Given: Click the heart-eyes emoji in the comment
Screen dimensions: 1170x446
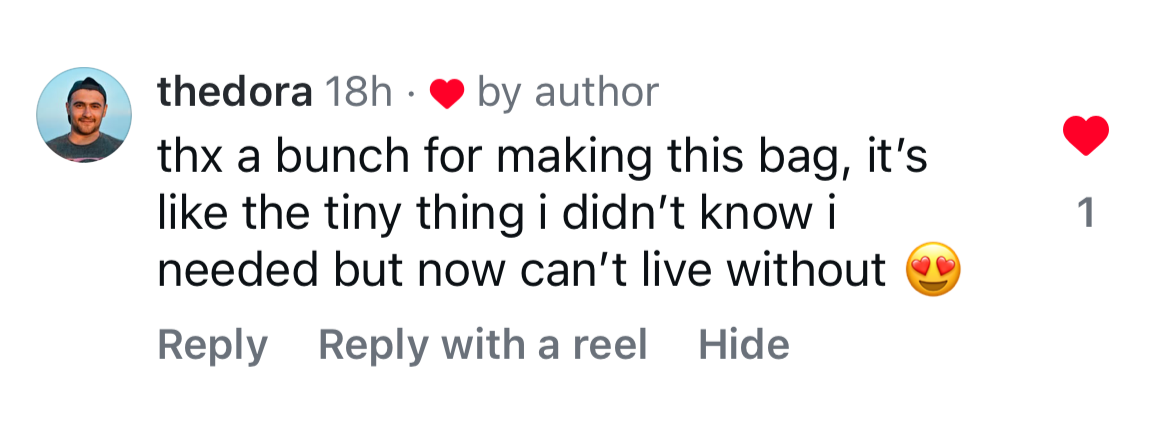Looking at the screenshot, I should [x=932, y=271].
